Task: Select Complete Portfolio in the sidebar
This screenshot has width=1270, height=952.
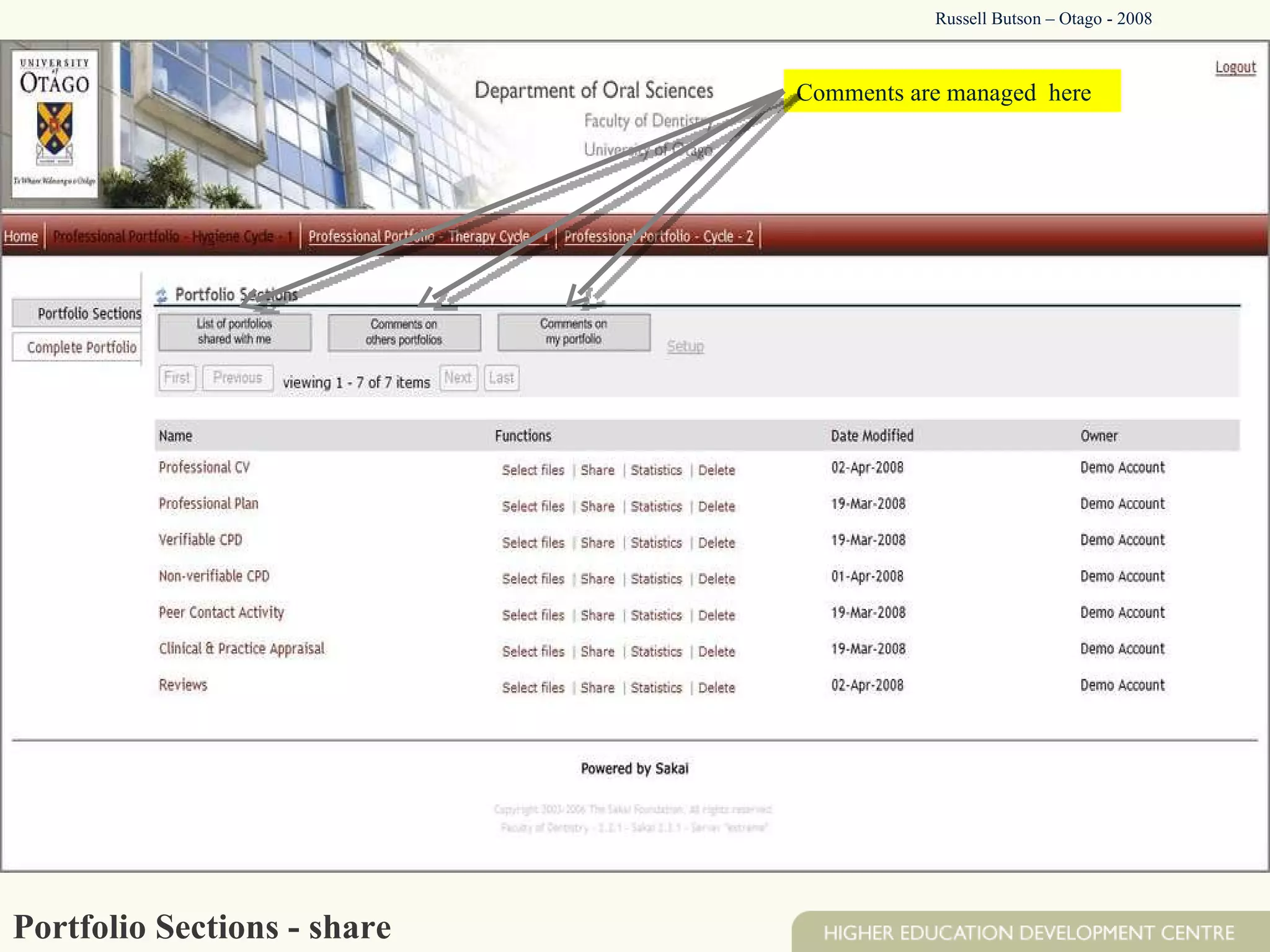Action: (78, 347)
